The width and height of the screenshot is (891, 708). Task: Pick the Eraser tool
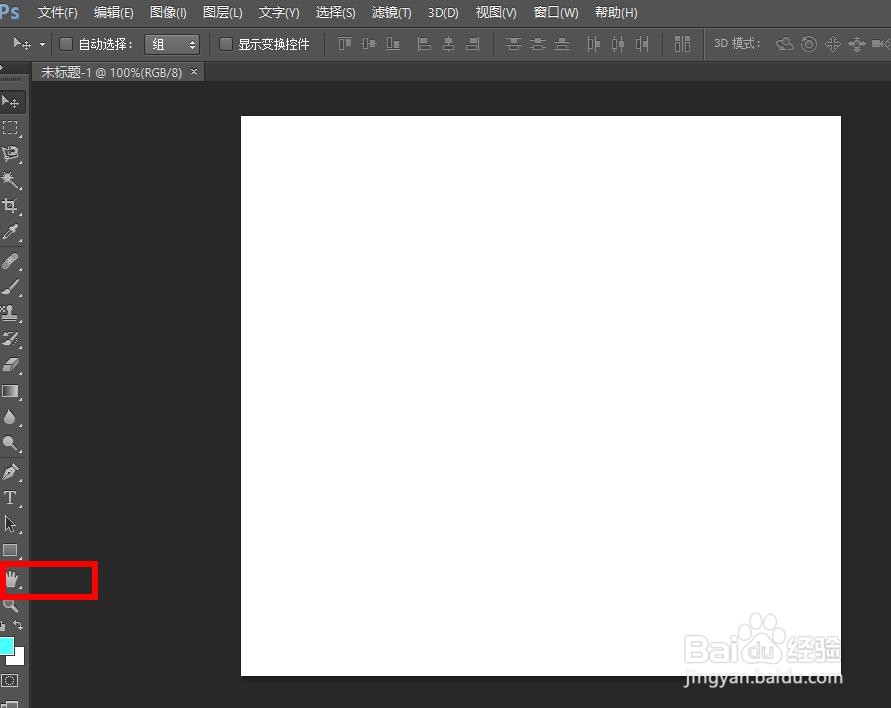(x=13, y=364)
